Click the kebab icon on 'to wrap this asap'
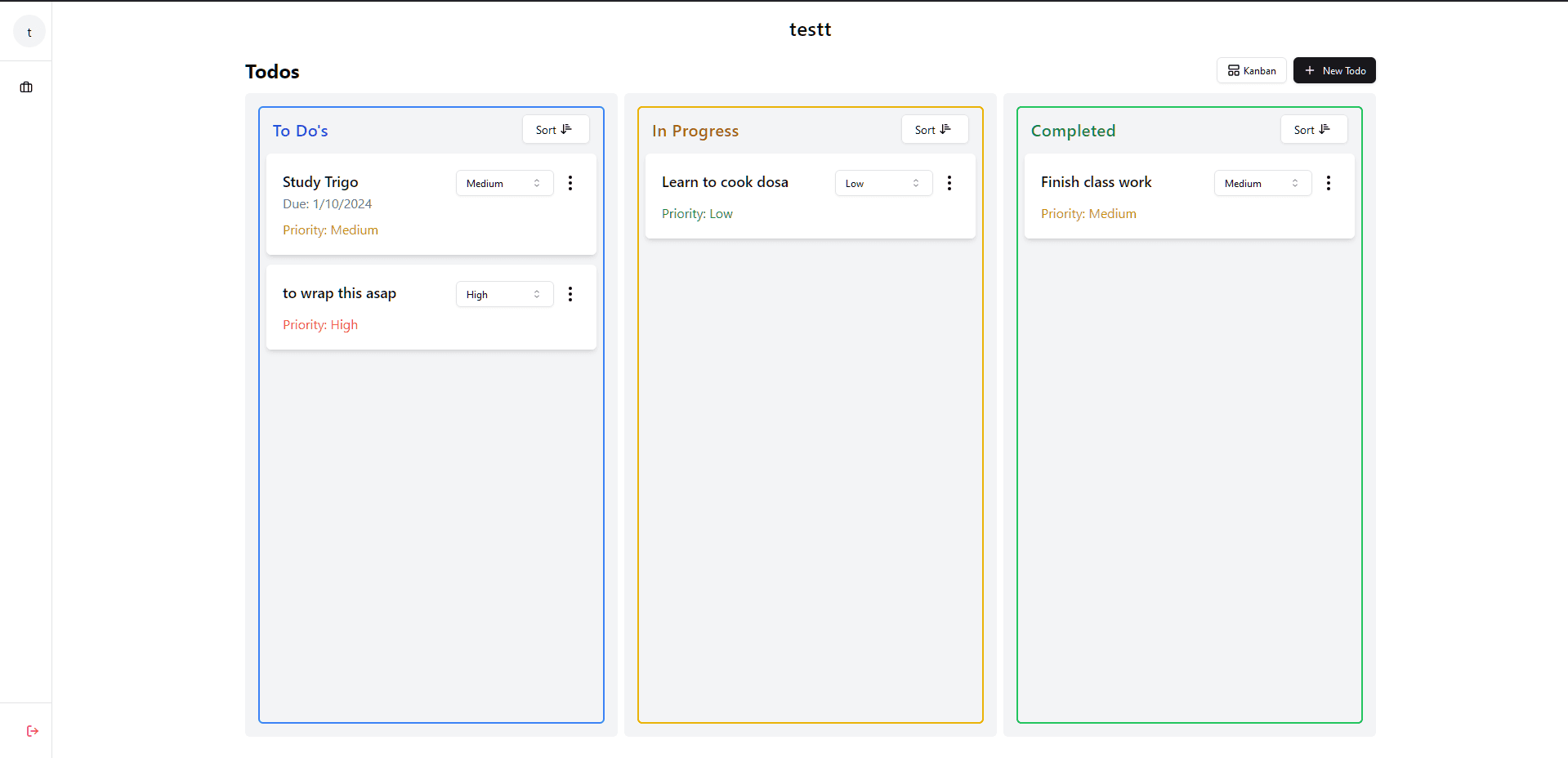The height and width of the screenshot is (758, 1568). [x=570, y=293]
